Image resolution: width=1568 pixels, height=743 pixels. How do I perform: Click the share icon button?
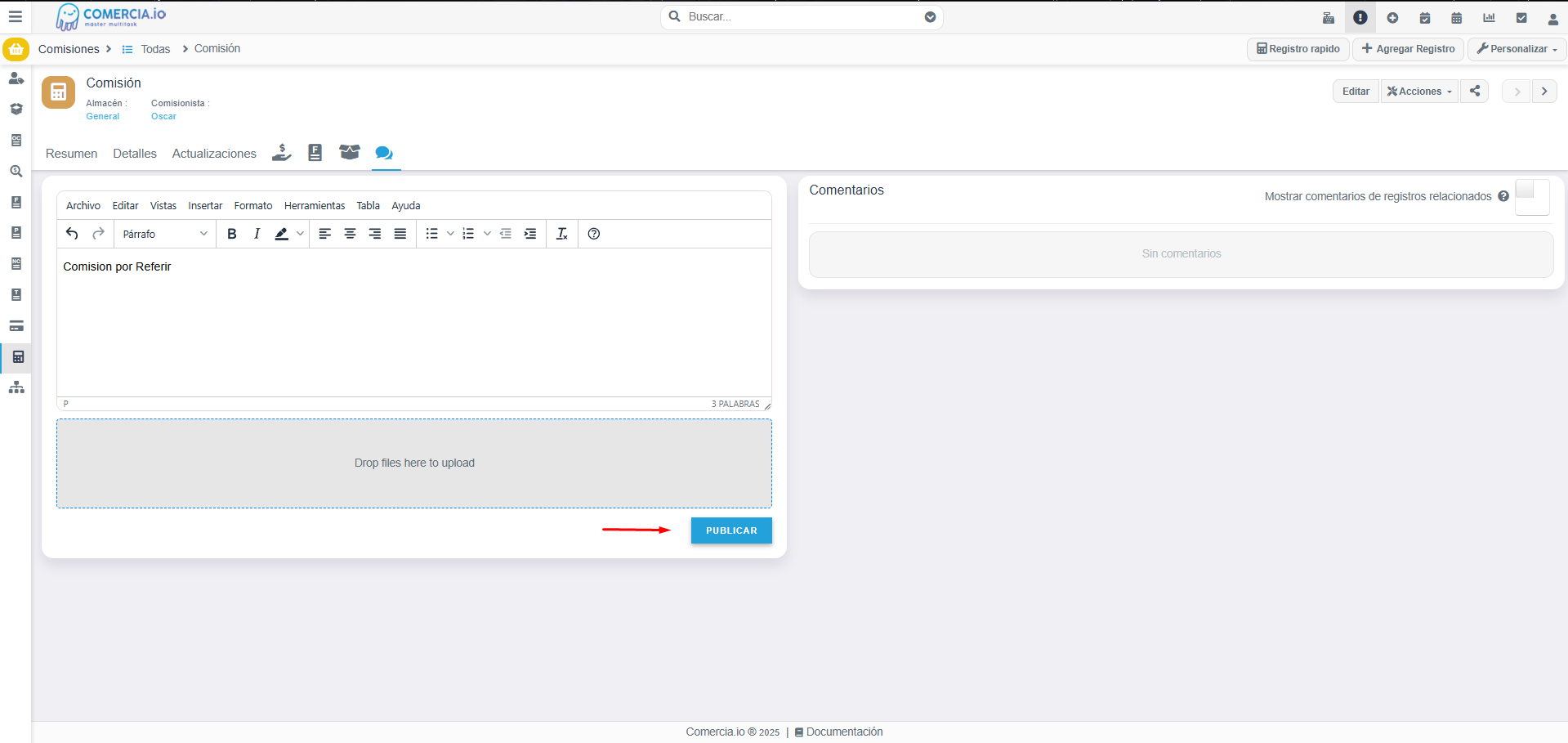click(1475, 91)
